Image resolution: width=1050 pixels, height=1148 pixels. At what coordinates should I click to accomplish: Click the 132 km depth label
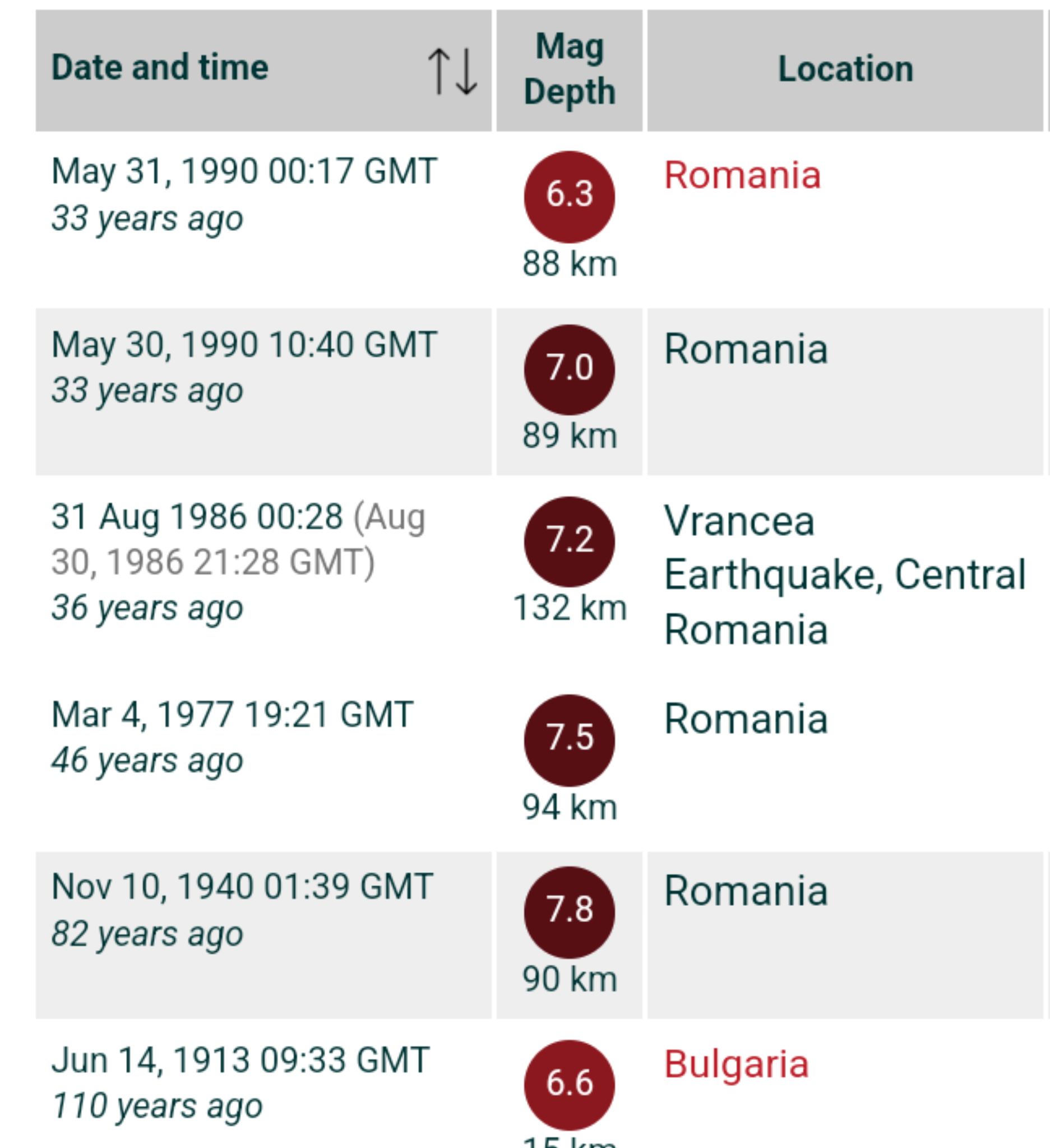[569, 608]
